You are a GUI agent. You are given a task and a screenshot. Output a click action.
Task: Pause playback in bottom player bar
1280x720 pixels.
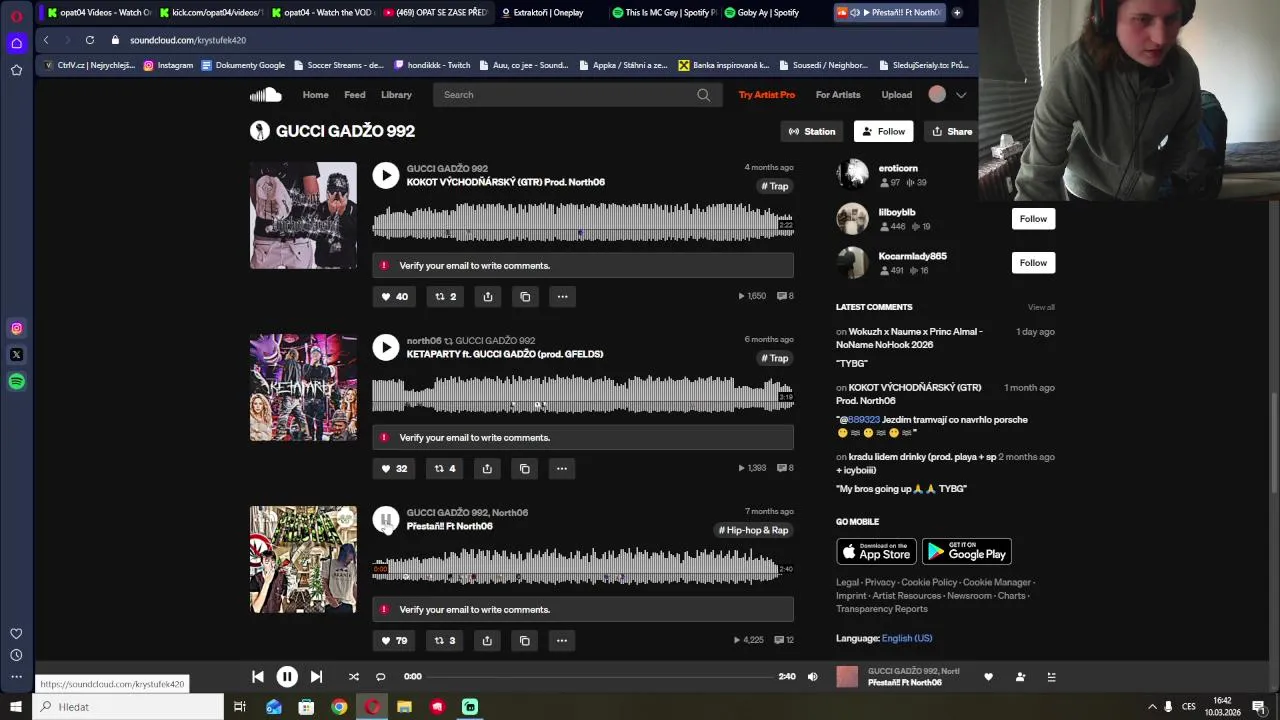(286, 677)
